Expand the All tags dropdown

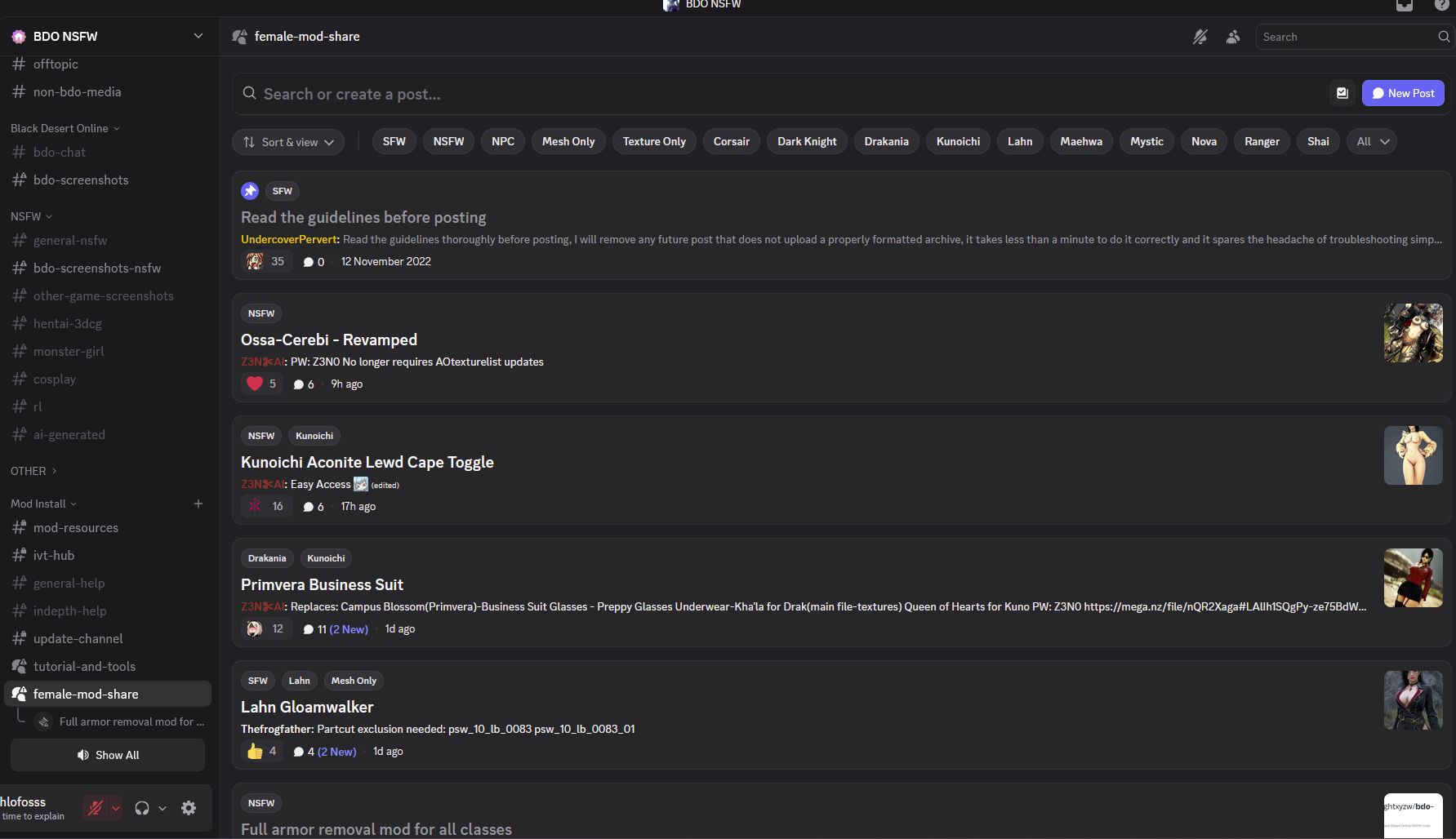click(x=1372, y=141)
